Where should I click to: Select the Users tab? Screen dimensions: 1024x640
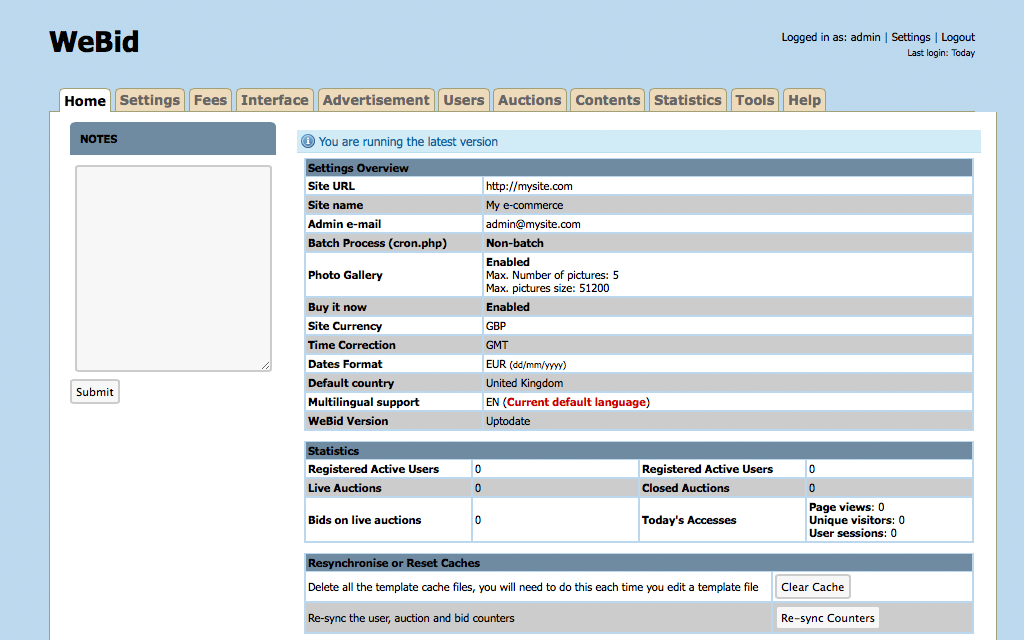tap(463, 100)
